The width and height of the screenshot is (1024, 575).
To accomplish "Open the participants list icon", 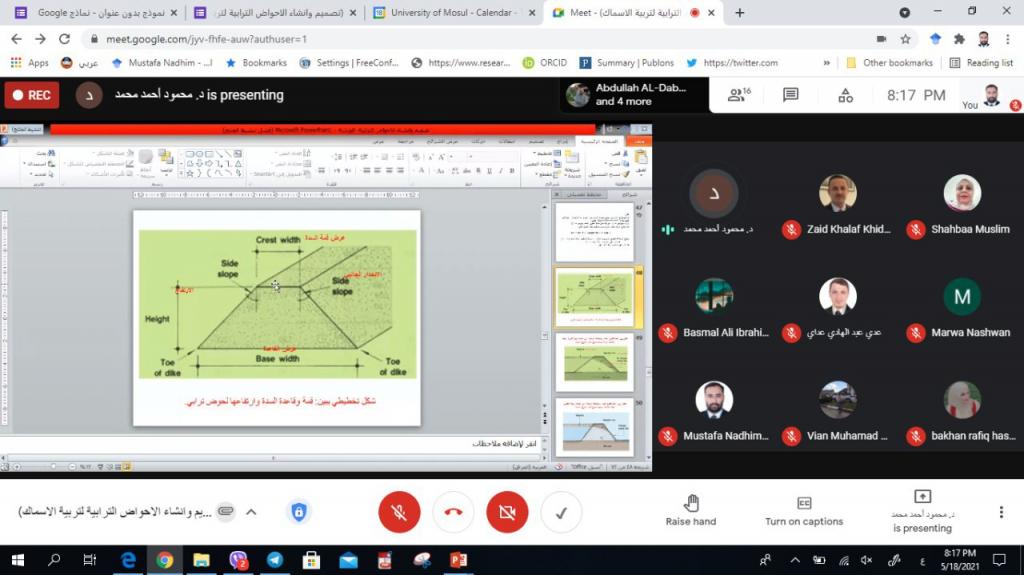I will (739, 95).
